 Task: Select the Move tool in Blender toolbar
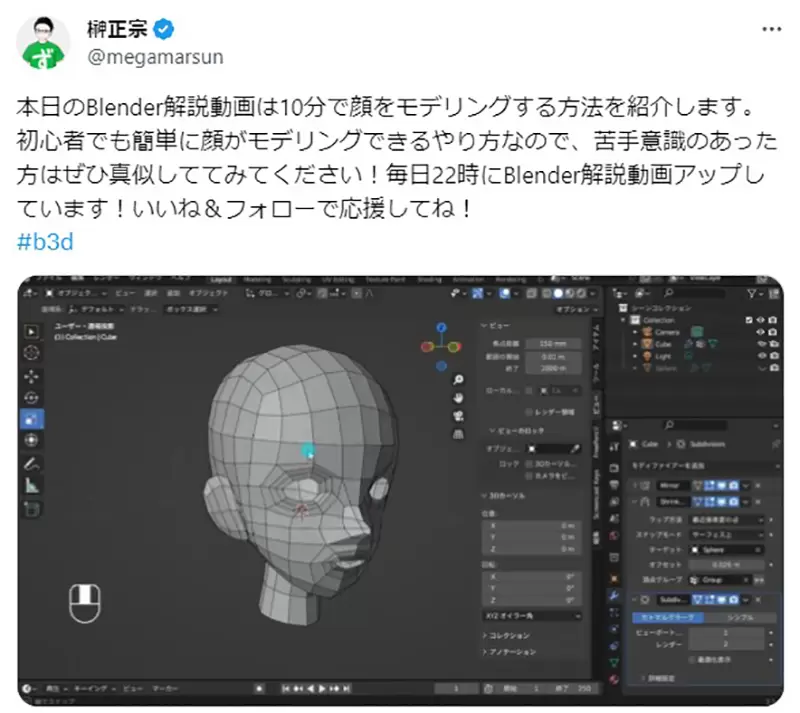32,377
